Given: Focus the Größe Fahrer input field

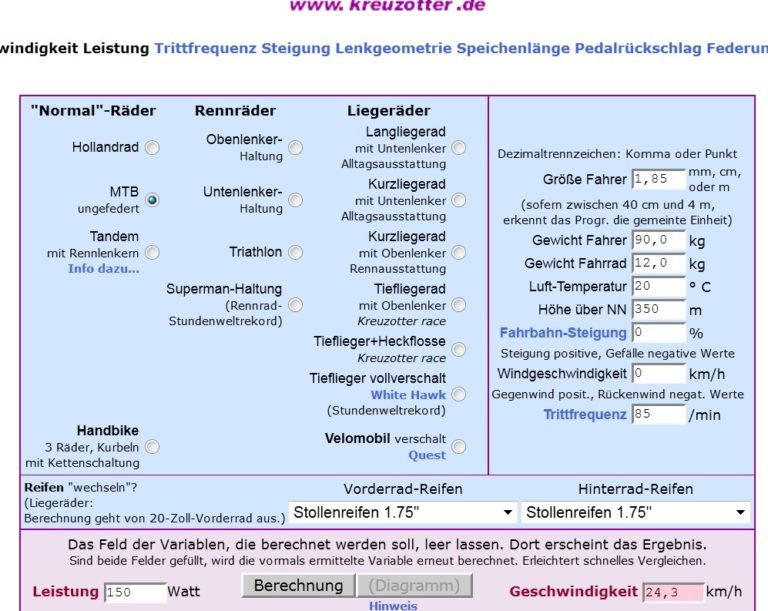Looking at the screenshot, I should tap(658, 179).
